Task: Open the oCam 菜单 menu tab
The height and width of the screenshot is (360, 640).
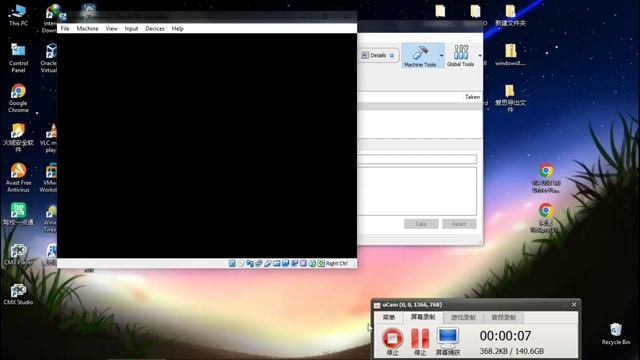Action: [x=389, y=317]
